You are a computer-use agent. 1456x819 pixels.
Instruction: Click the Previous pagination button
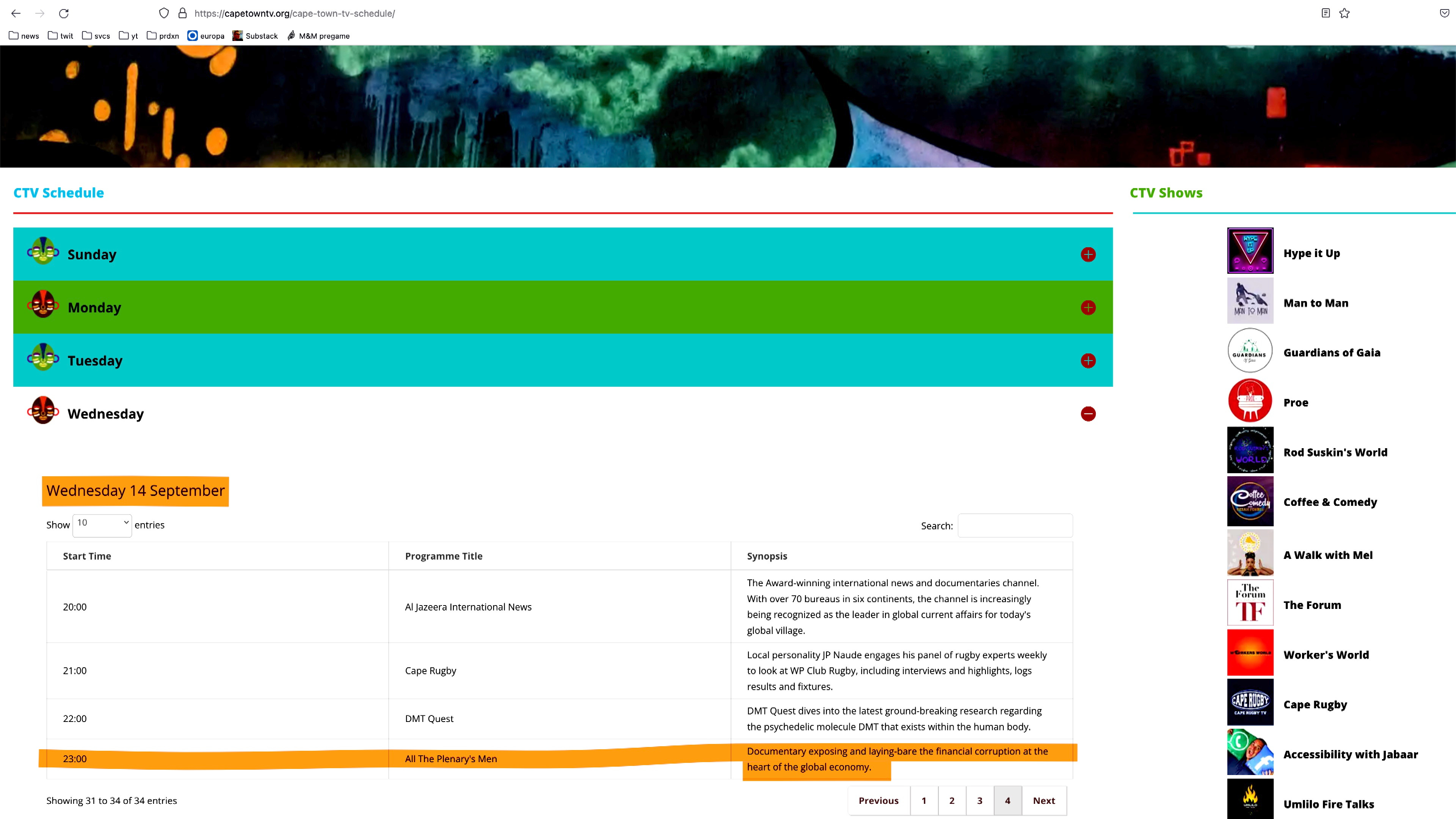click(x=879, y=800)
